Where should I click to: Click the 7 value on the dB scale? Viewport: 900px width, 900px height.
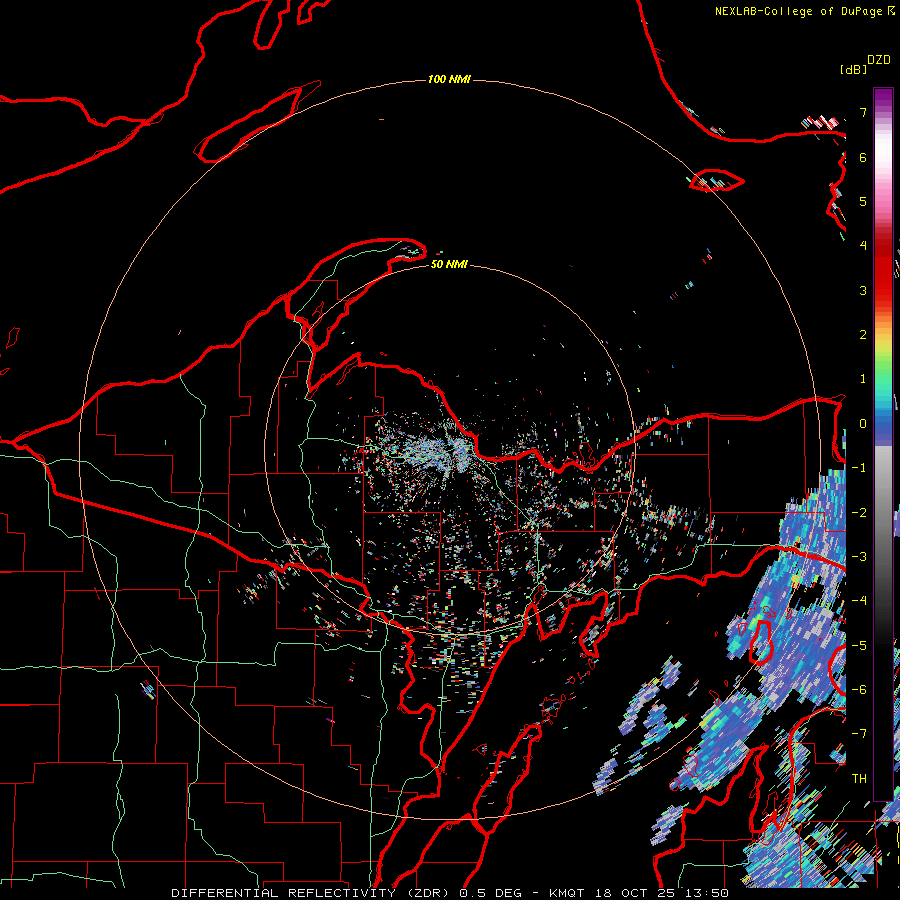coord(863,112)
